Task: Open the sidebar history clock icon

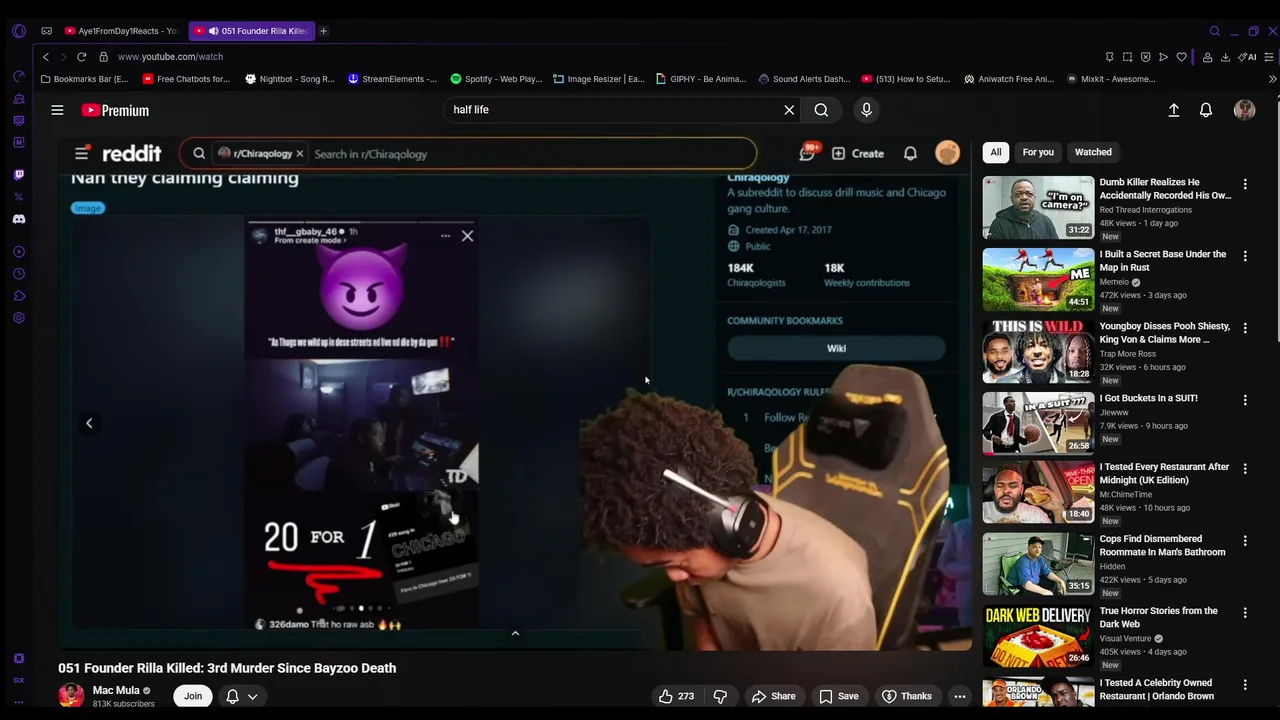Action: click(19, 274)
